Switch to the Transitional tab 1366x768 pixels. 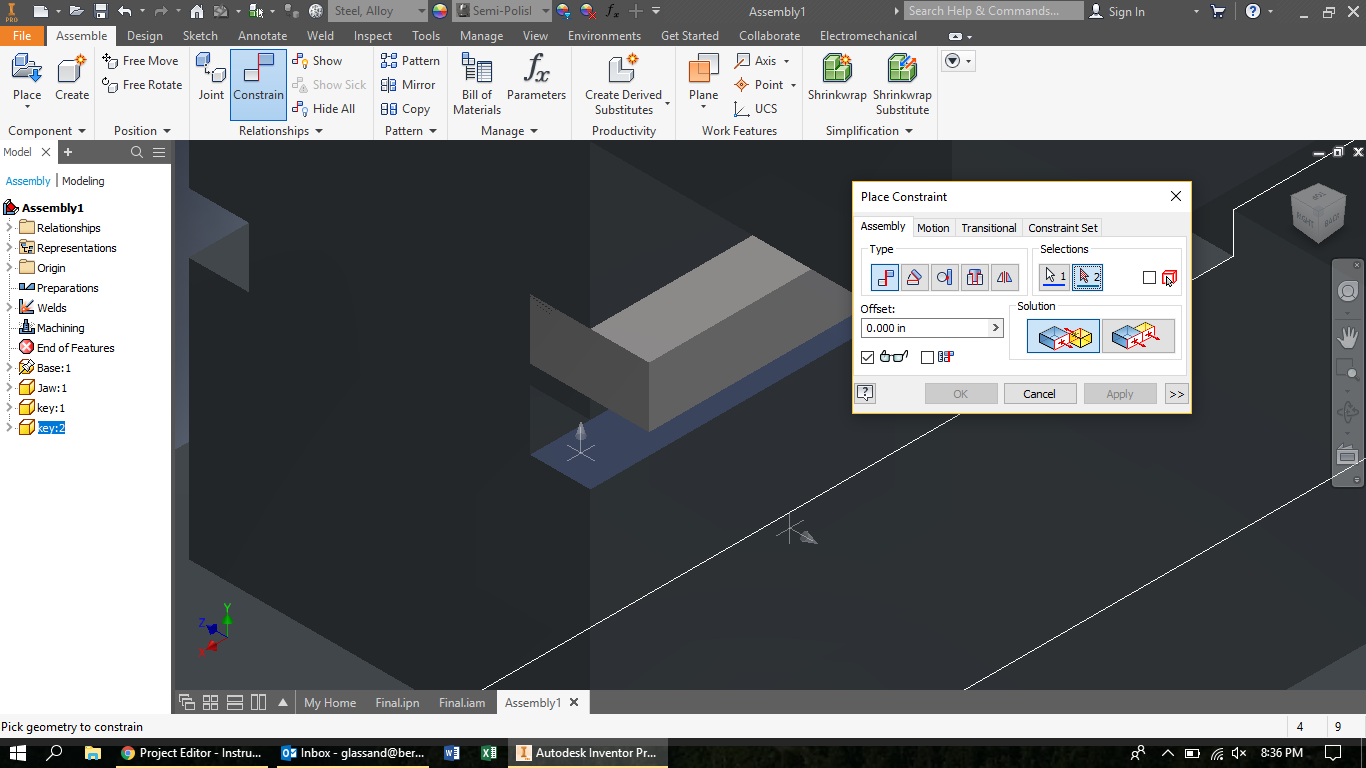(989, 228)
